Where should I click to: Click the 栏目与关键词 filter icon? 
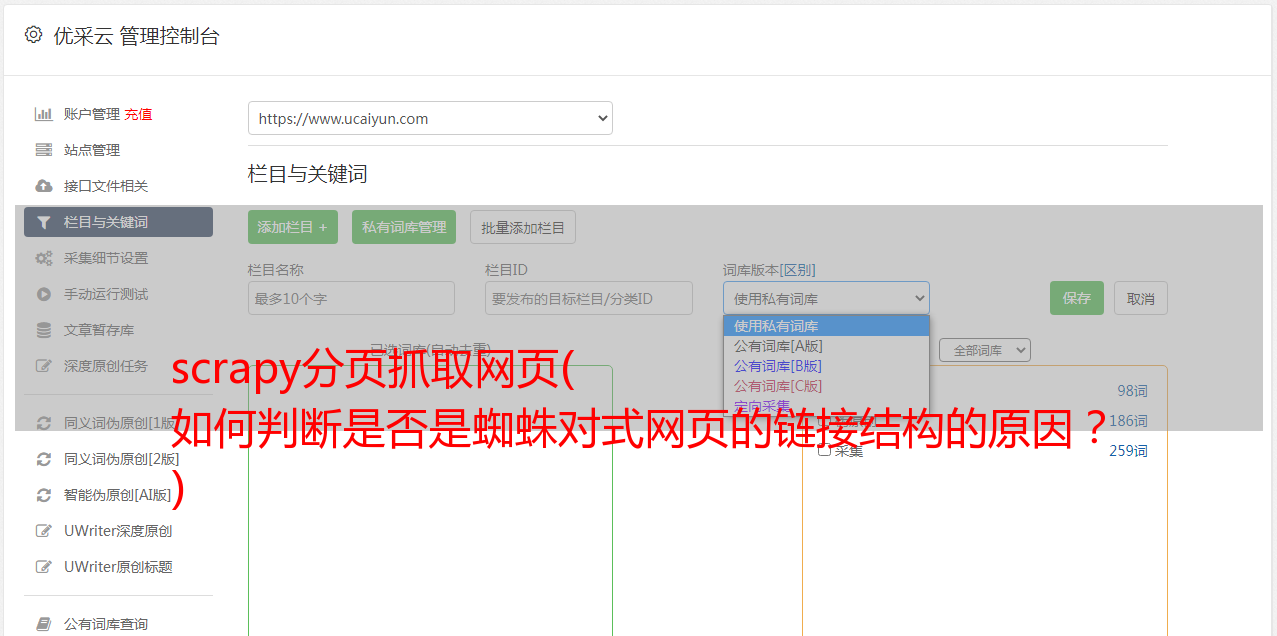click(x=44, y=222)
